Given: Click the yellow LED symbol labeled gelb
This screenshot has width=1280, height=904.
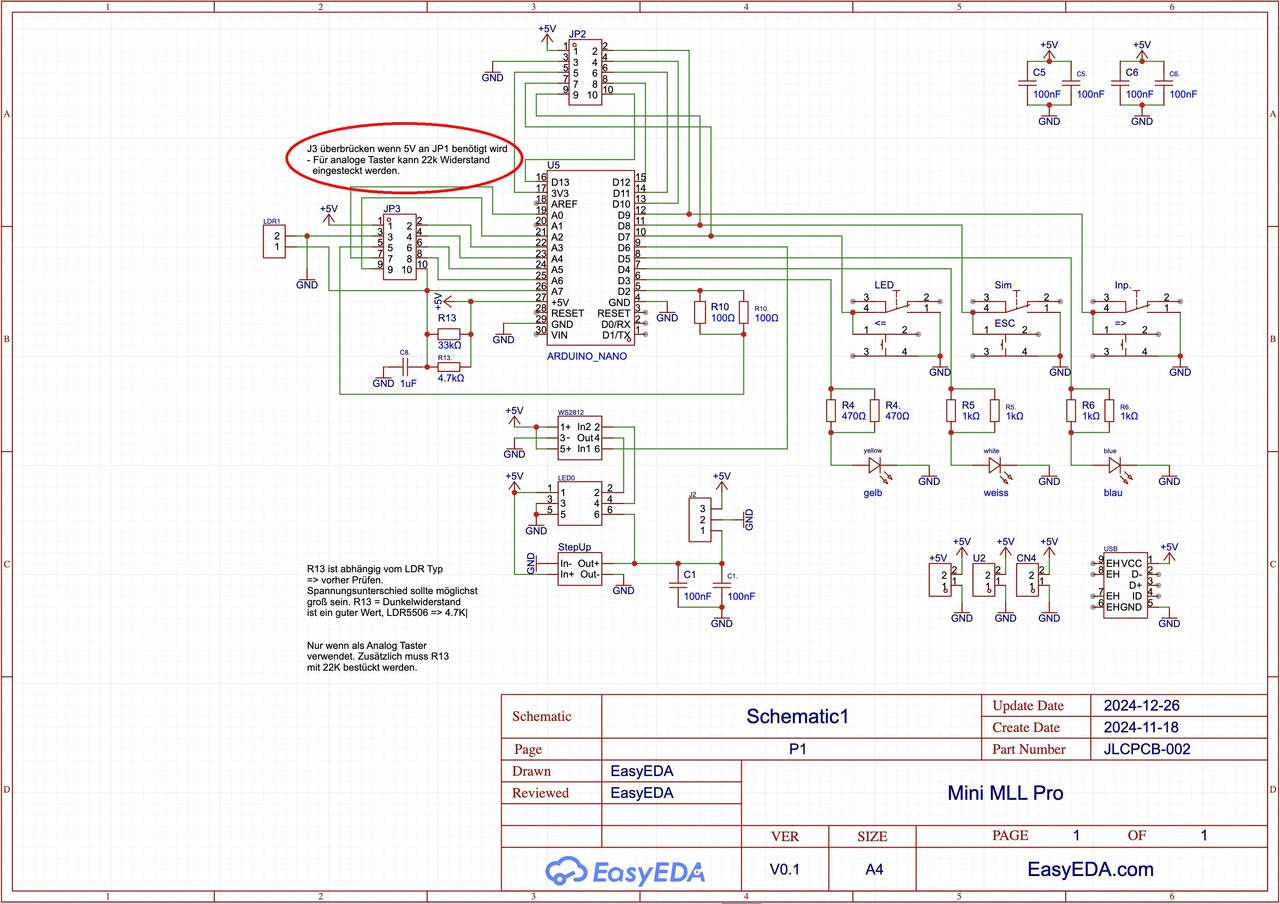Looking at the screenshot, I should [x=877, y=465].
